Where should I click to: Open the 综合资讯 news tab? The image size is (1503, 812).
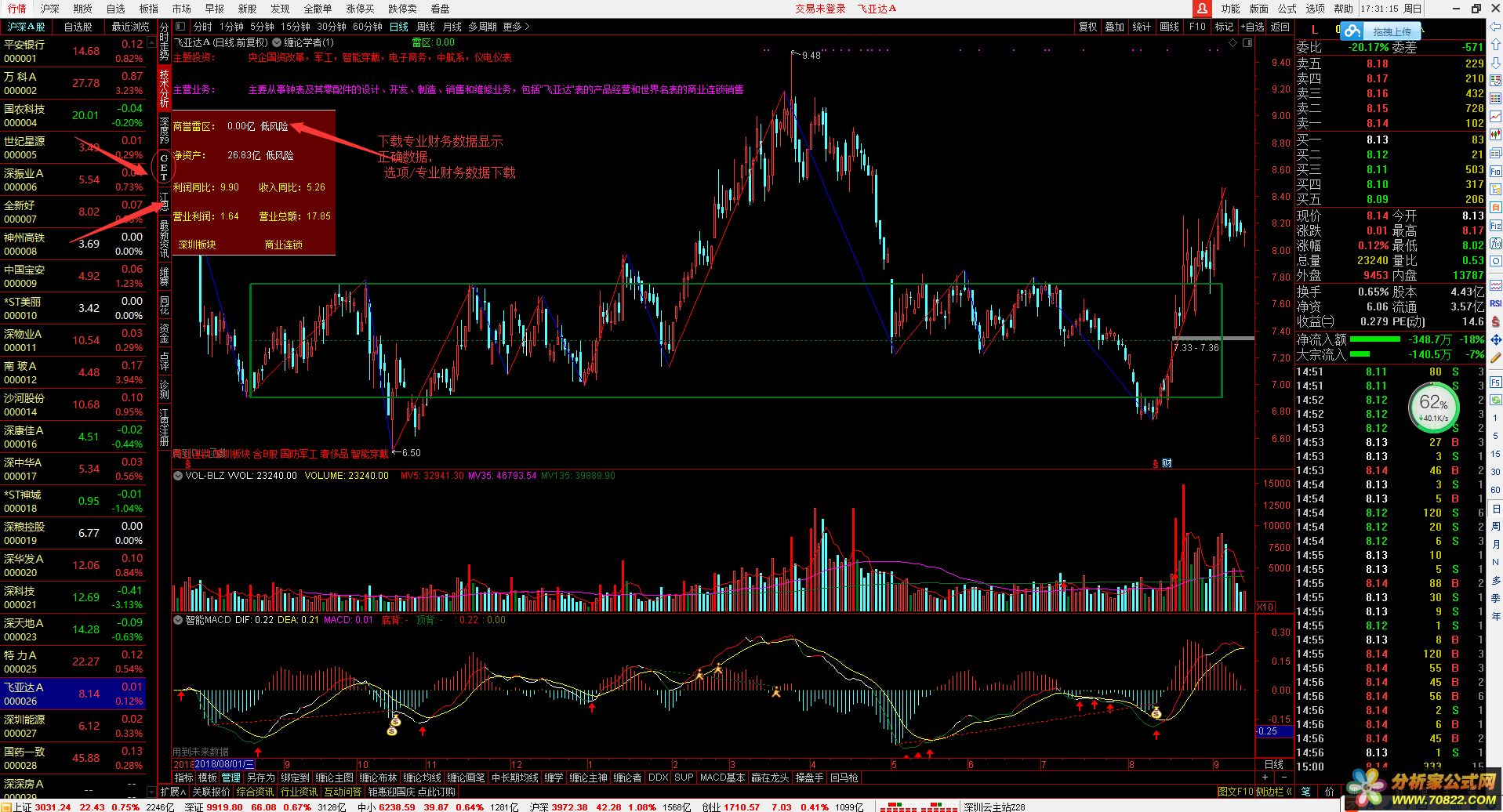[x=256, y=792]
